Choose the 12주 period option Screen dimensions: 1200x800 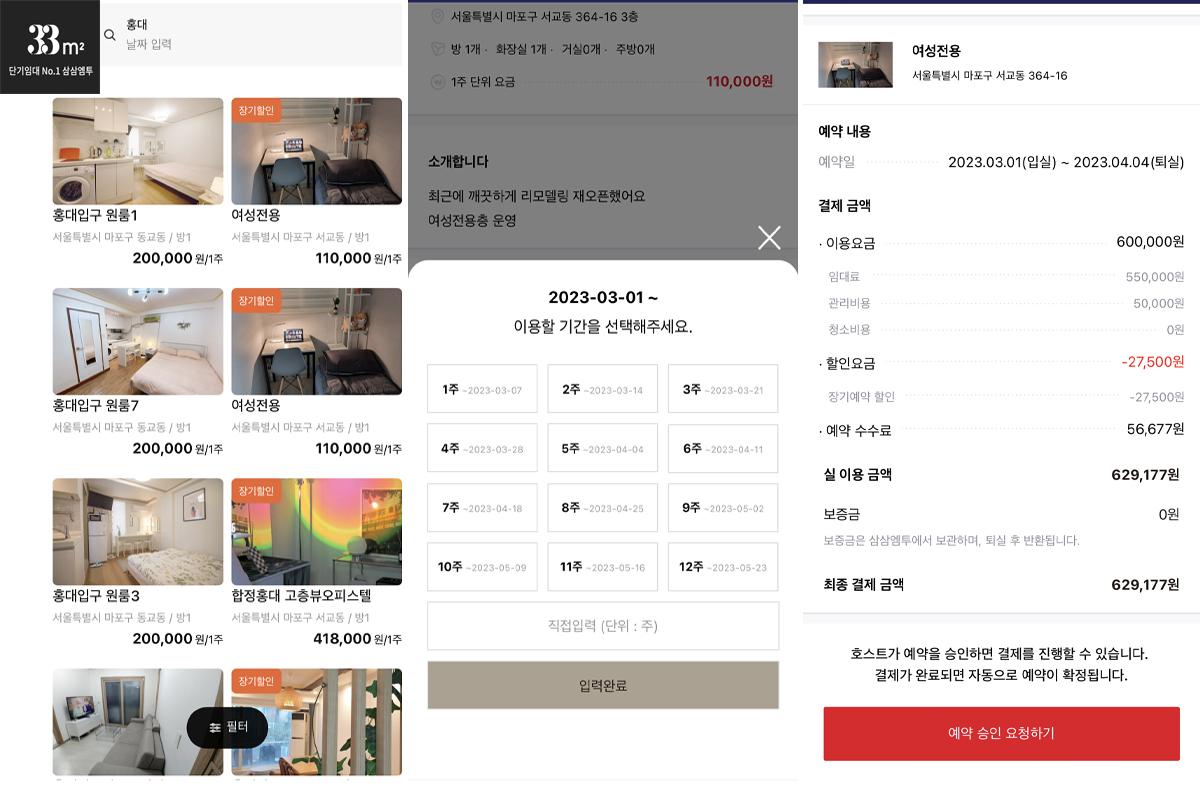point(723,567)
